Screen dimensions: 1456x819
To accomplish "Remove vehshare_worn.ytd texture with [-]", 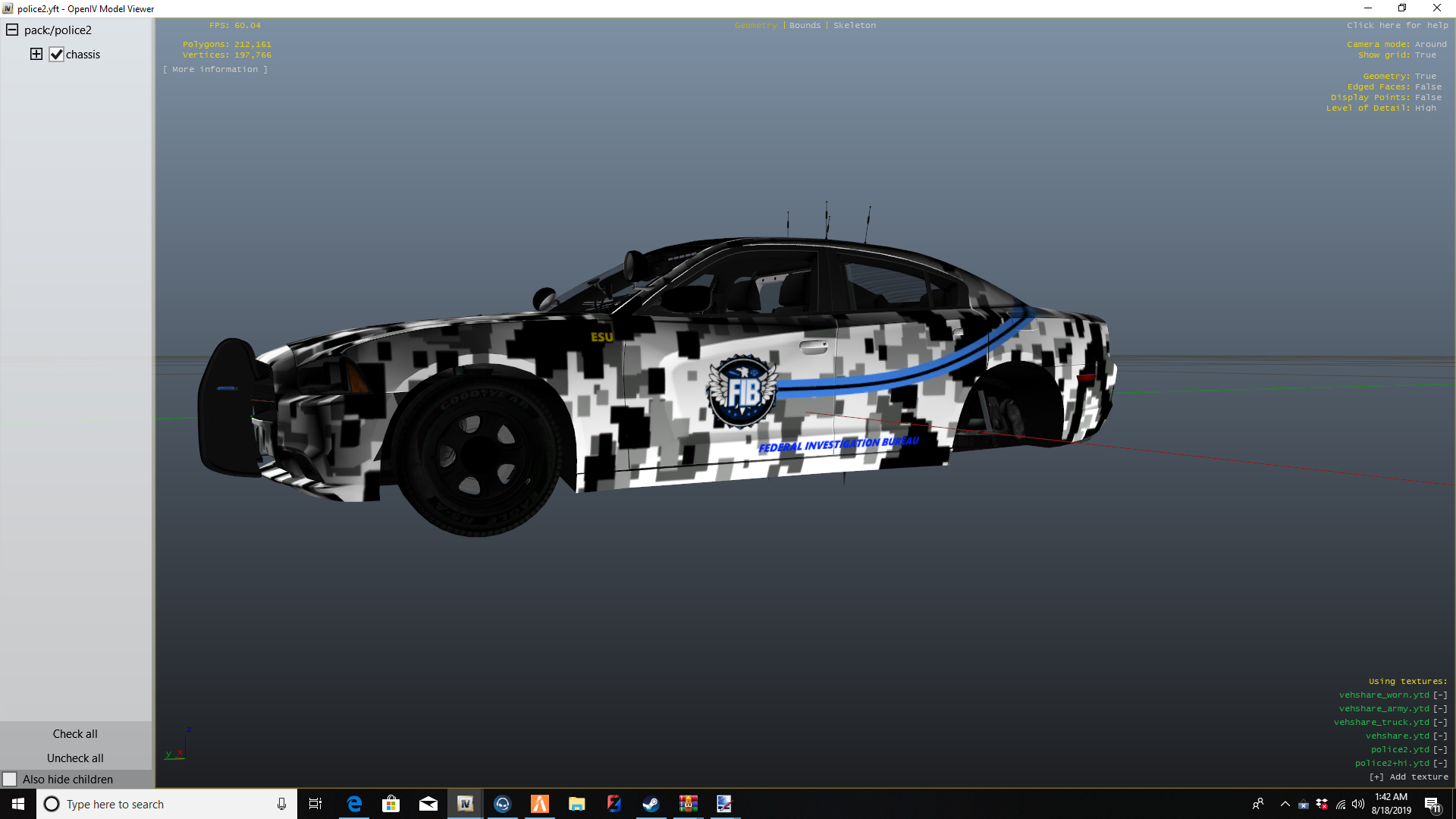I will (x=1440, y=695).
